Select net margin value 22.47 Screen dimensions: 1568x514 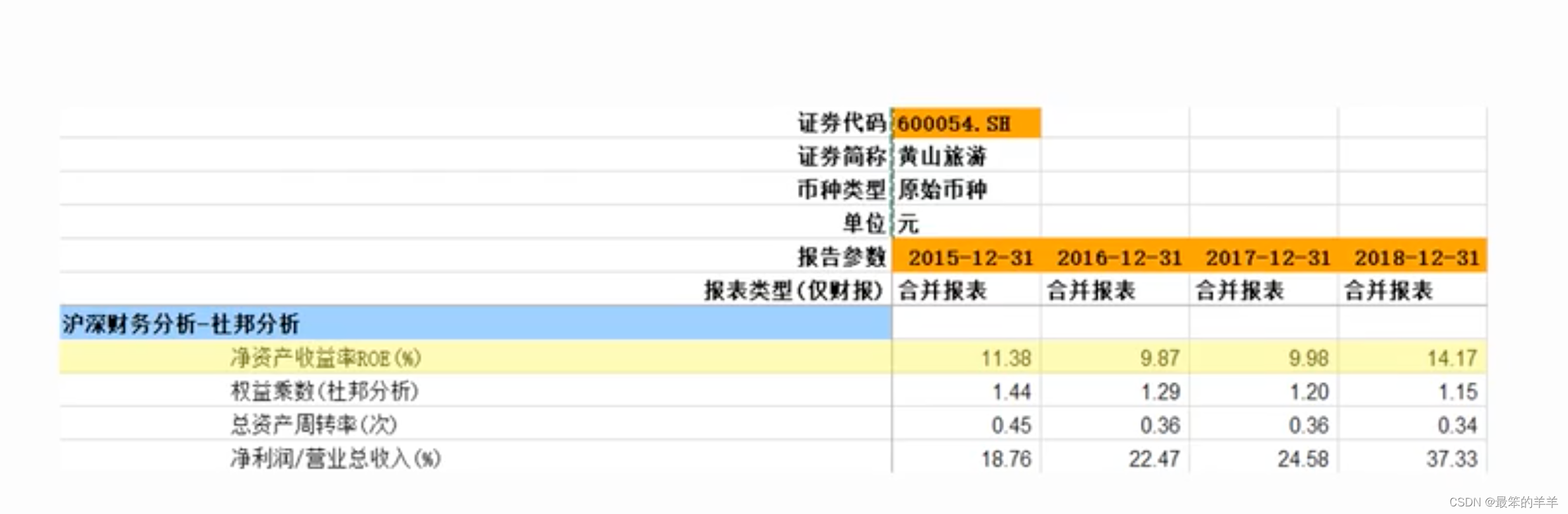pyautogui.click(x=1154, y=459)
